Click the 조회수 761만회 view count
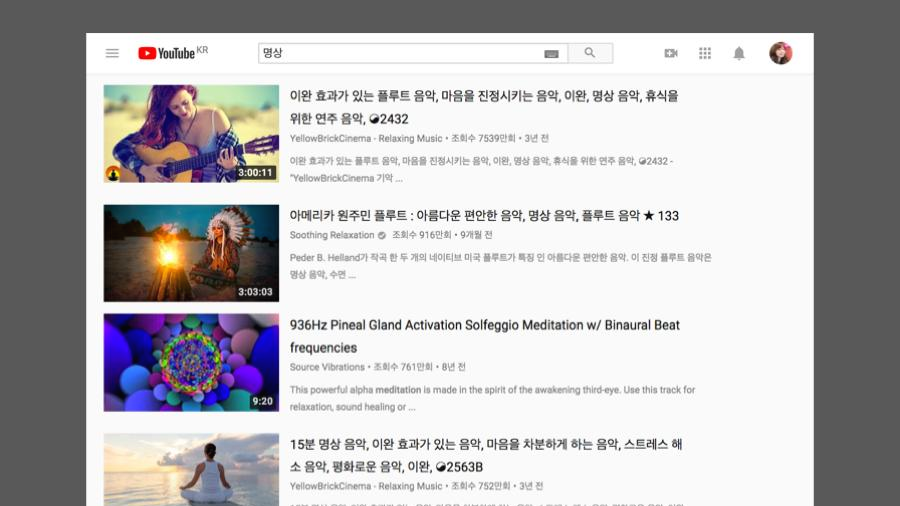This screenshot has height=506, width=900. [403, 367]
